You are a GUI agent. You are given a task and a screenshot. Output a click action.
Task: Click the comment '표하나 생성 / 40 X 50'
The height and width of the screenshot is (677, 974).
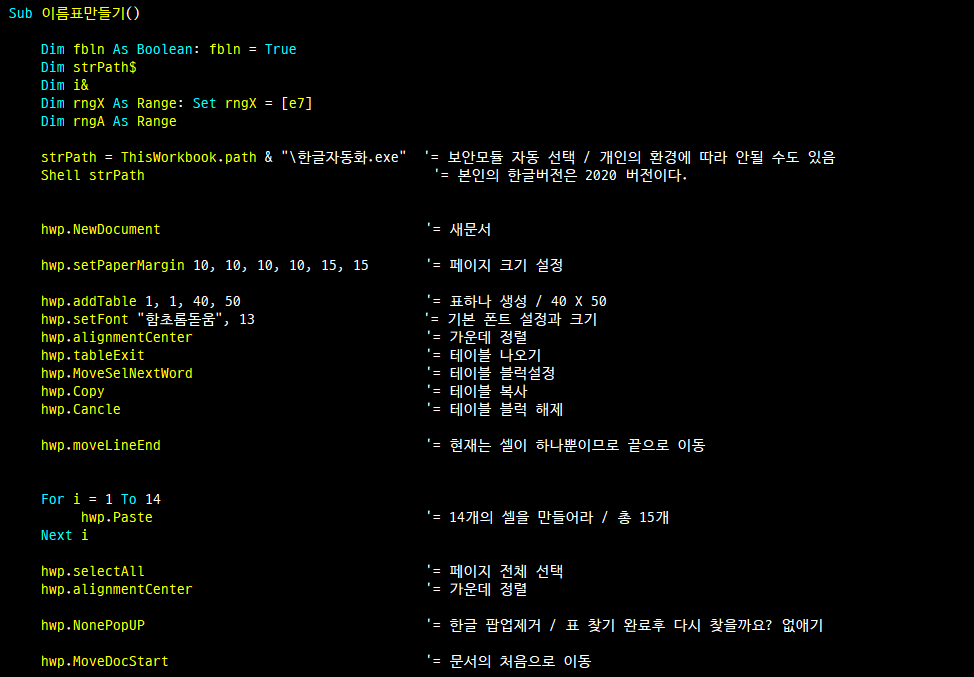pyautogui.click(x=528, y=301)
